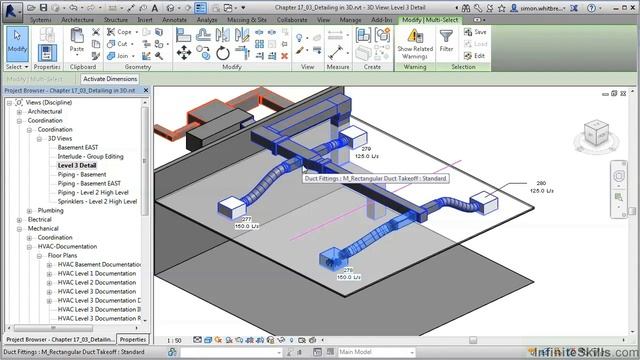Screen dimensions: 640x360
Task: Click the Align tool icon
Action: (183, 35)
